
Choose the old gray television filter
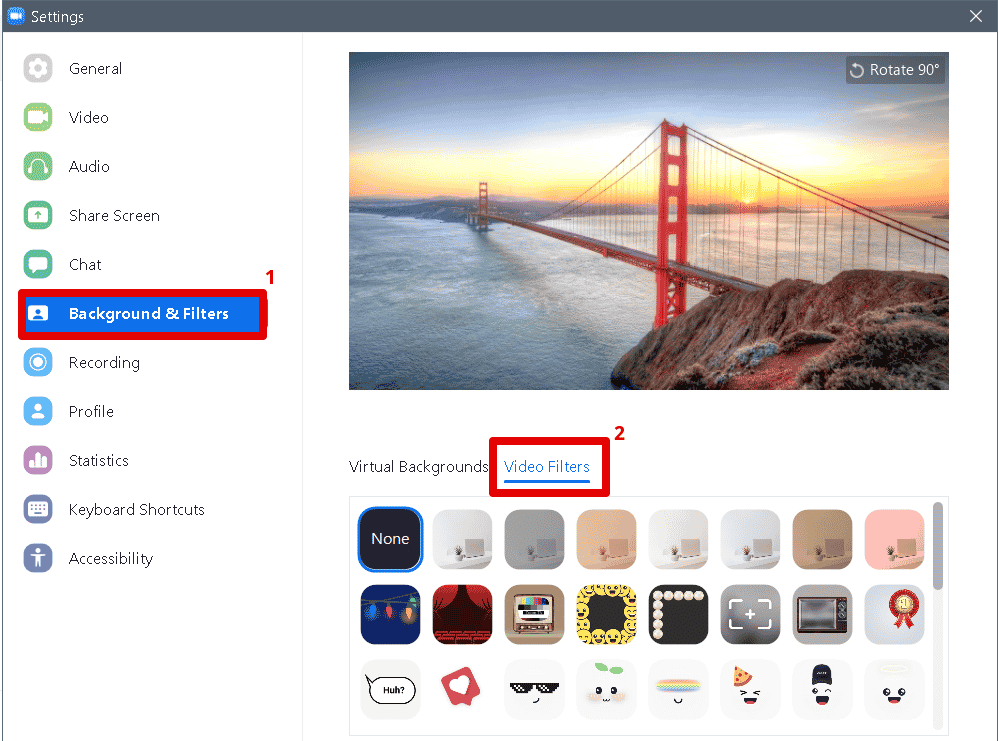tap(822, 614)
